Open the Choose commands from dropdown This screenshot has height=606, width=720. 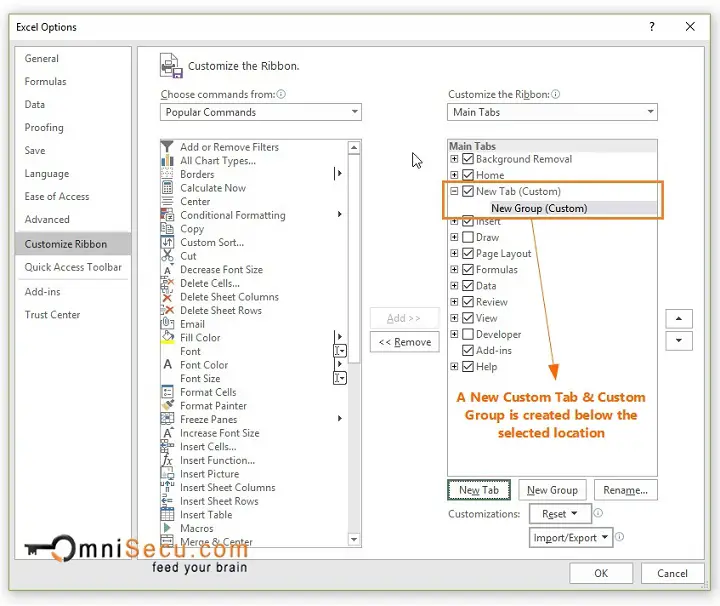click(x=261, y=112)
